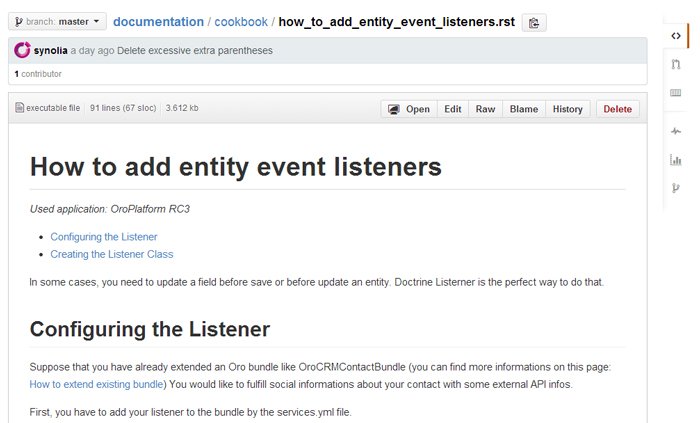The image size is (700, 423).
Task: Open the Network branch icon
Action: (676, 188)
